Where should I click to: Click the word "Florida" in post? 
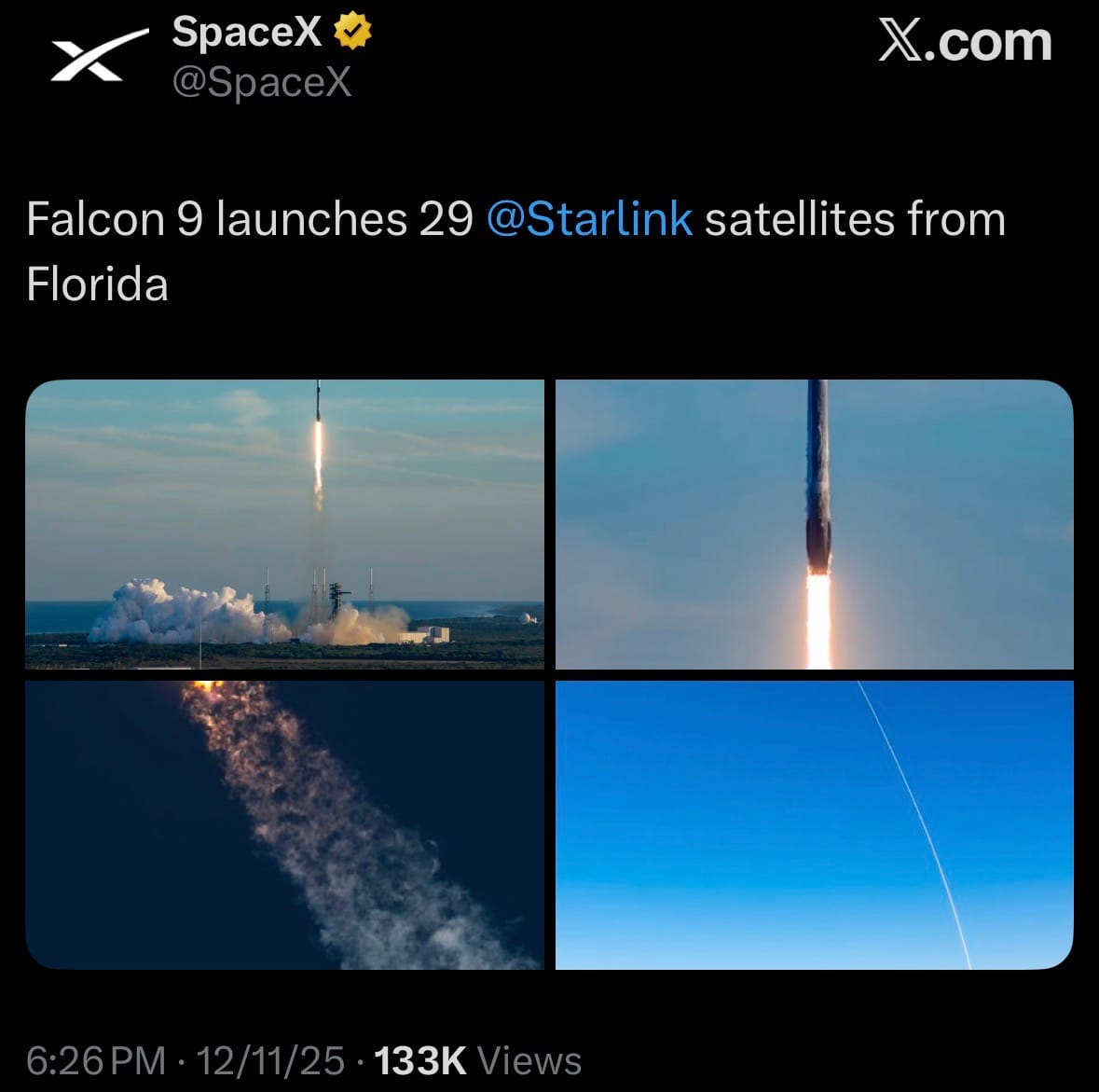click(98, 284)
